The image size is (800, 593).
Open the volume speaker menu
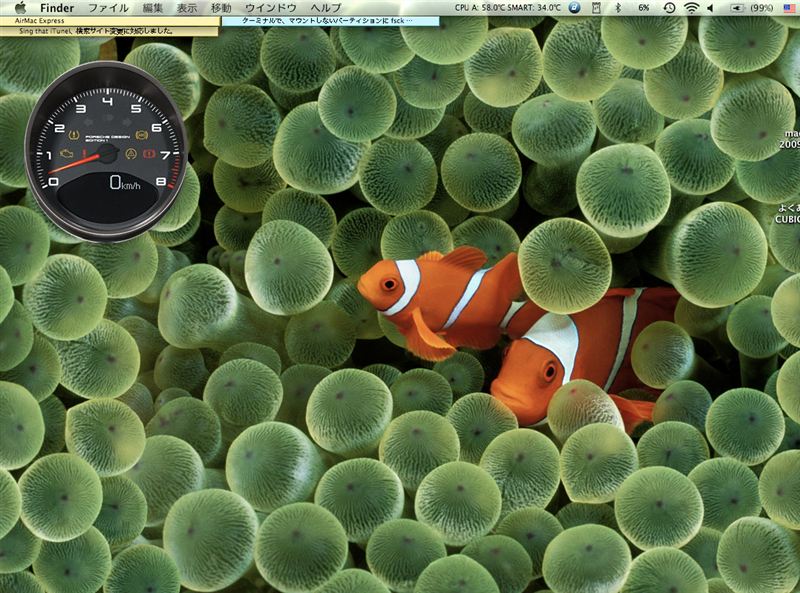710,8
